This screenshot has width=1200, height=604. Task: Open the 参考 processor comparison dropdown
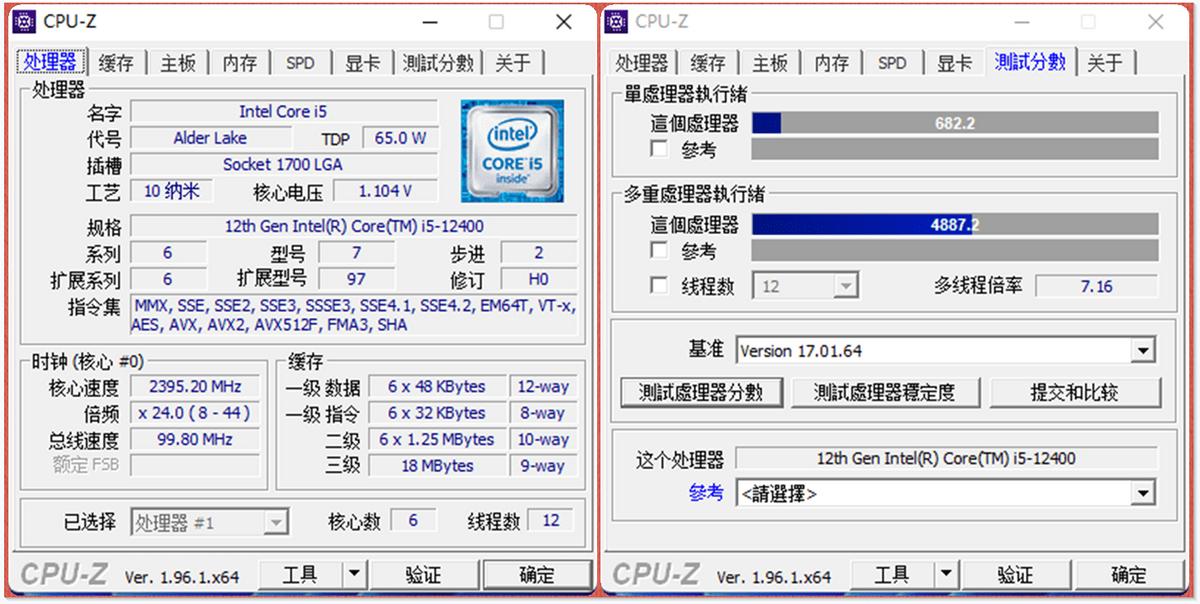[x=1141, y=492]
